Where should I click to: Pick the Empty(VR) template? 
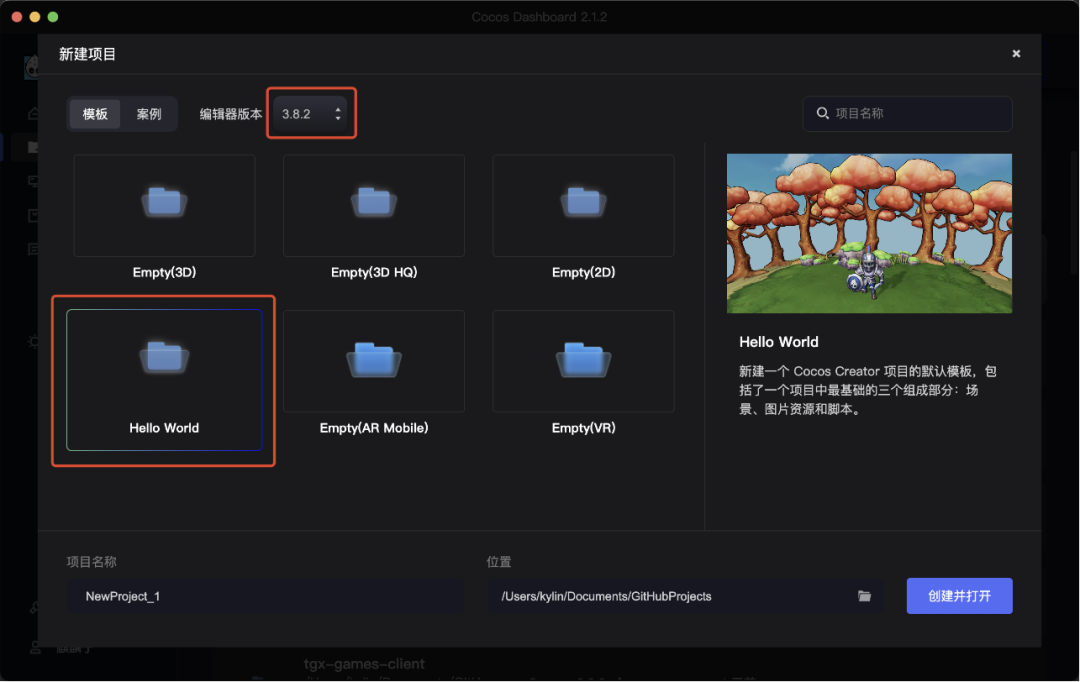tap(583, 373)
